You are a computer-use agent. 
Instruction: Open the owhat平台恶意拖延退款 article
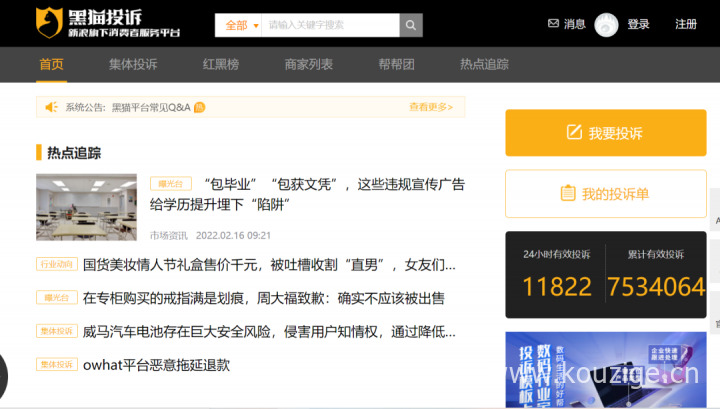[156, 365]
